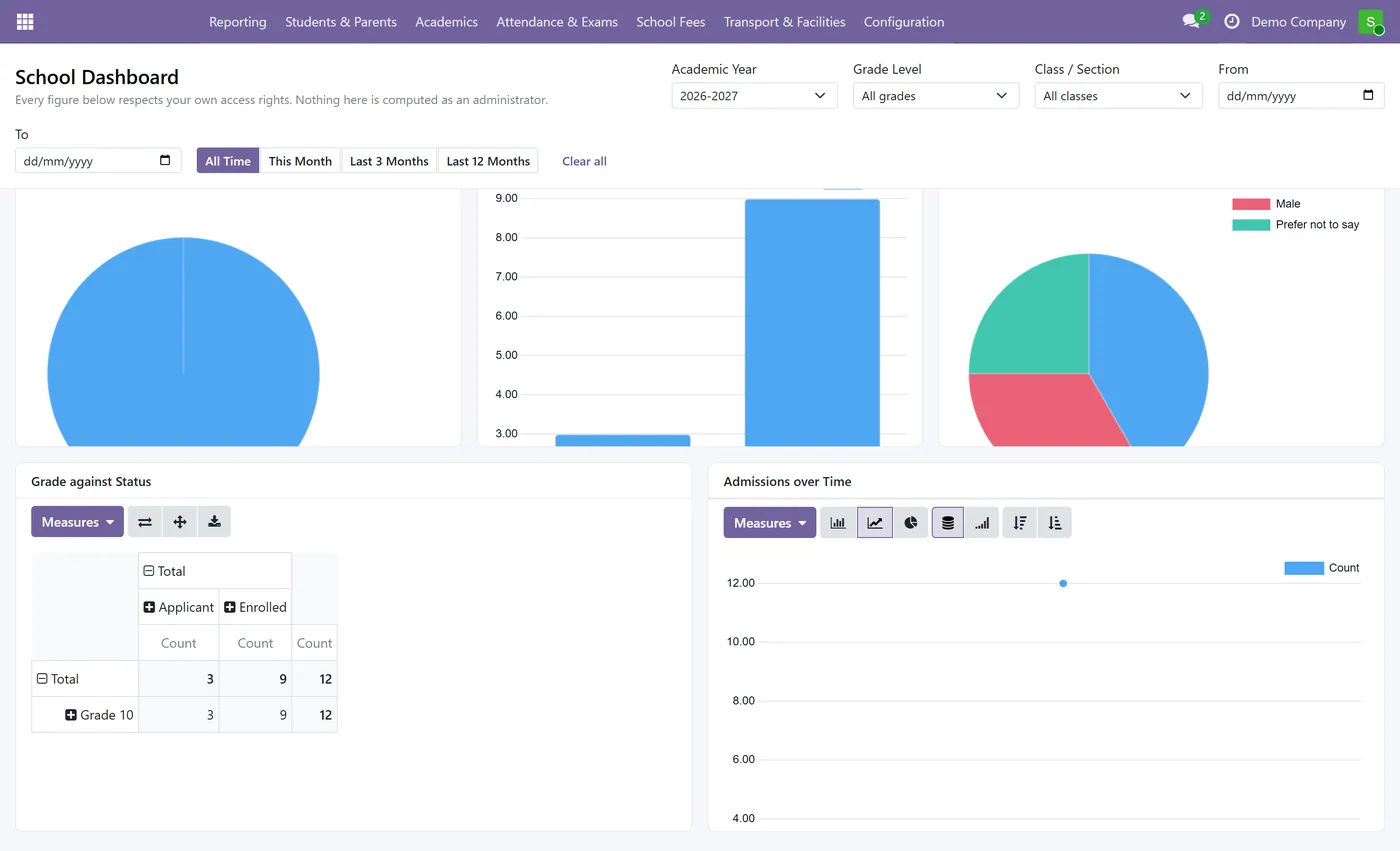Viewport: 1400px width, 851px height.
Task: Switch Admissions chart to line chart
Action: click(875, 523)
